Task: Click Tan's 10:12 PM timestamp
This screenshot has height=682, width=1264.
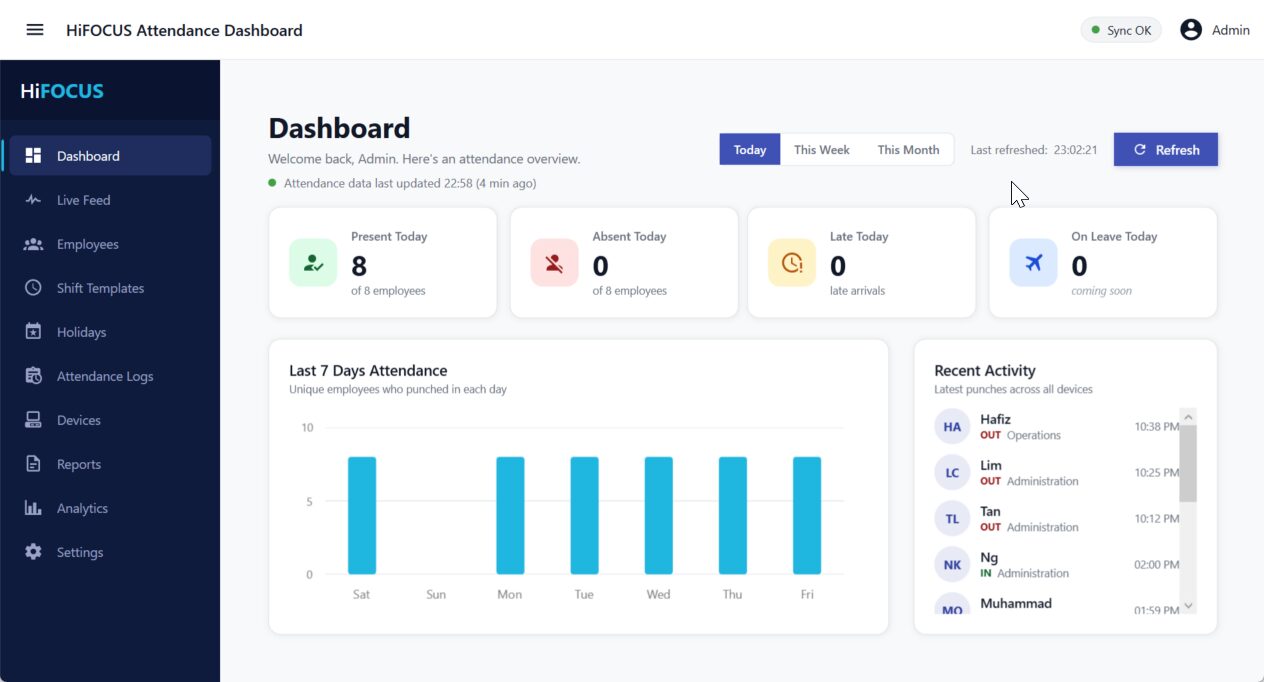Action: click(x=1157, y=519)
